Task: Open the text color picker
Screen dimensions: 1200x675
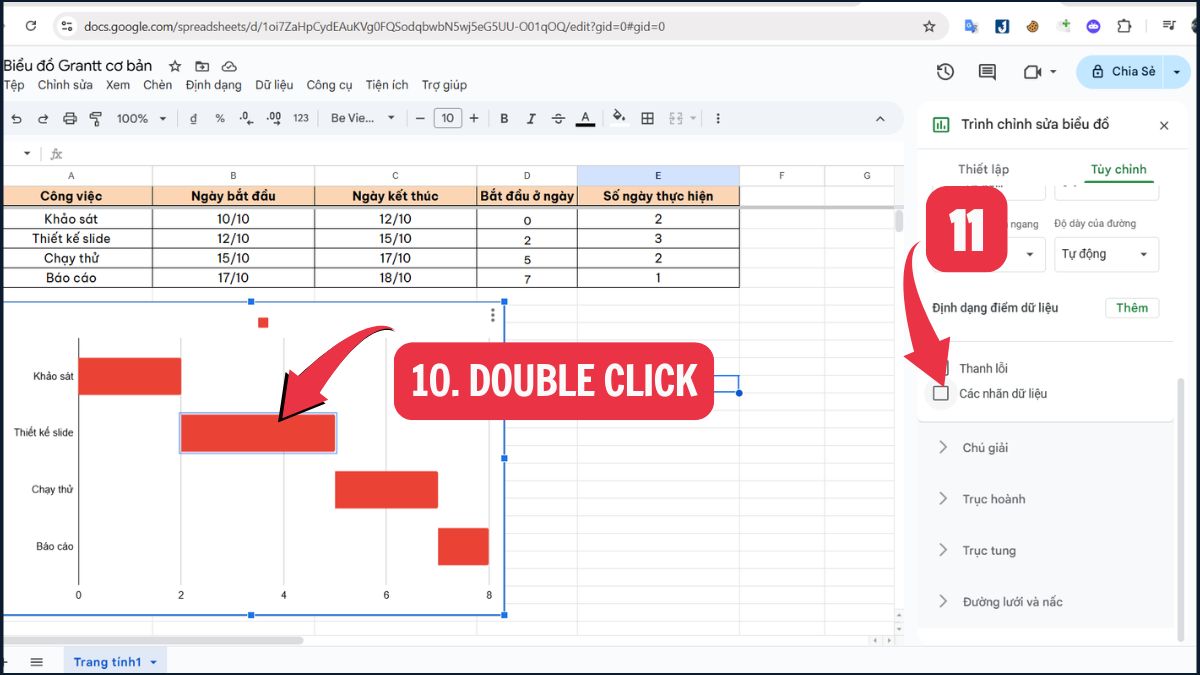Action: (584, 118)
